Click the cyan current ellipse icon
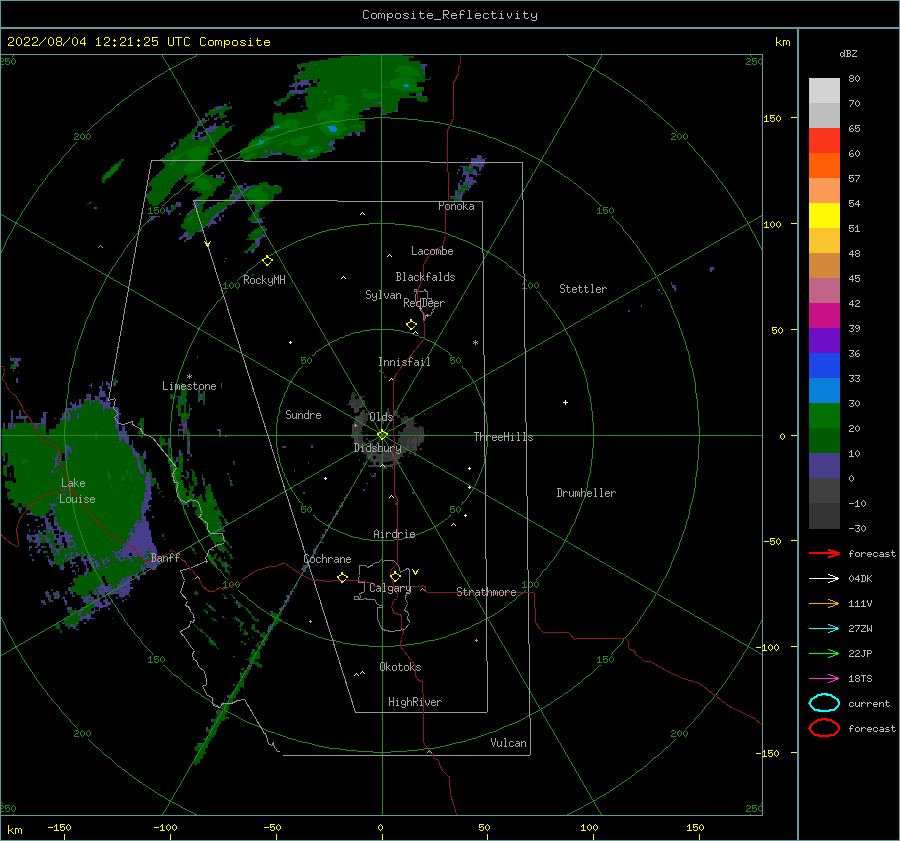Image resolution: width=900 pixels, height=841 pixels. pos(824,703)
